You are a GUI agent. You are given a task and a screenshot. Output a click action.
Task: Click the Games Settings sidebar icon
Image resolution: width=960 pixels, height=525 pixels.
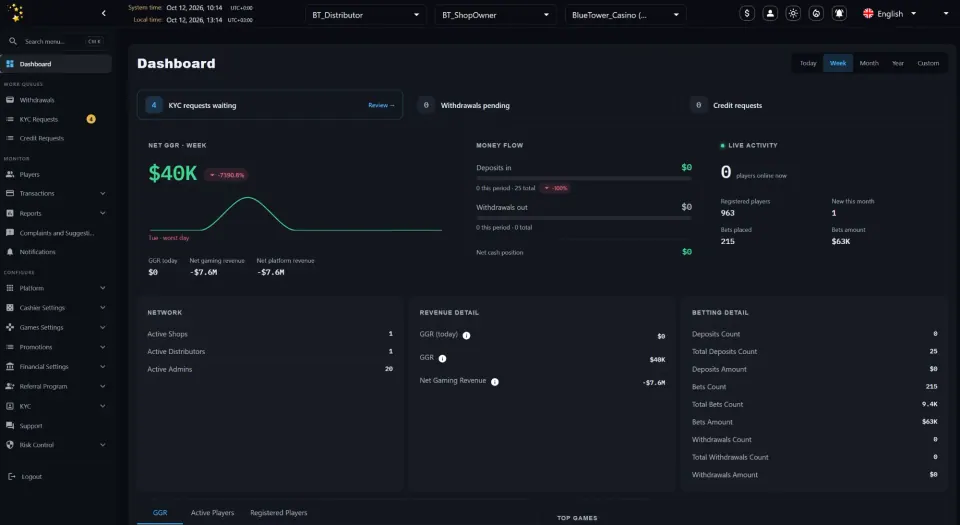(x=10, y=327)
